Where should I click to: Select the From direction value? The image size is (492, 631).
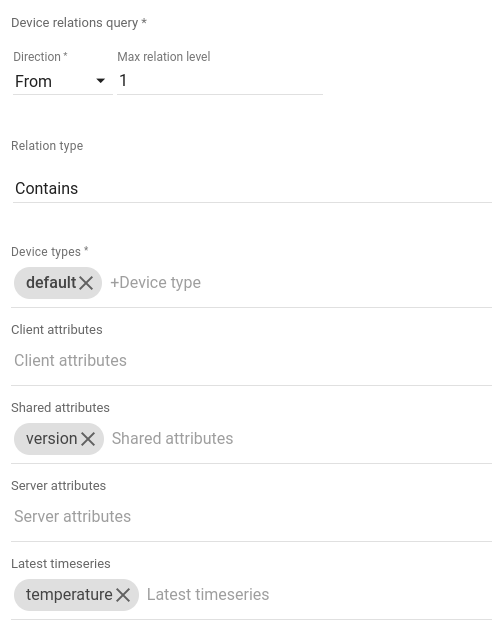33,81
